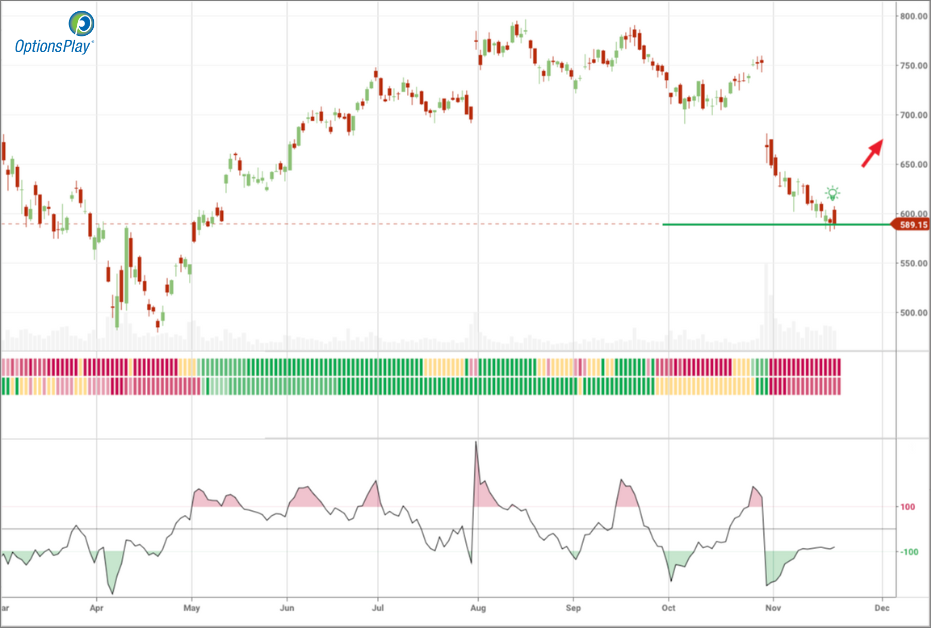
Task: Click the green lightbulb signal icon
Action: click(832, 194)
